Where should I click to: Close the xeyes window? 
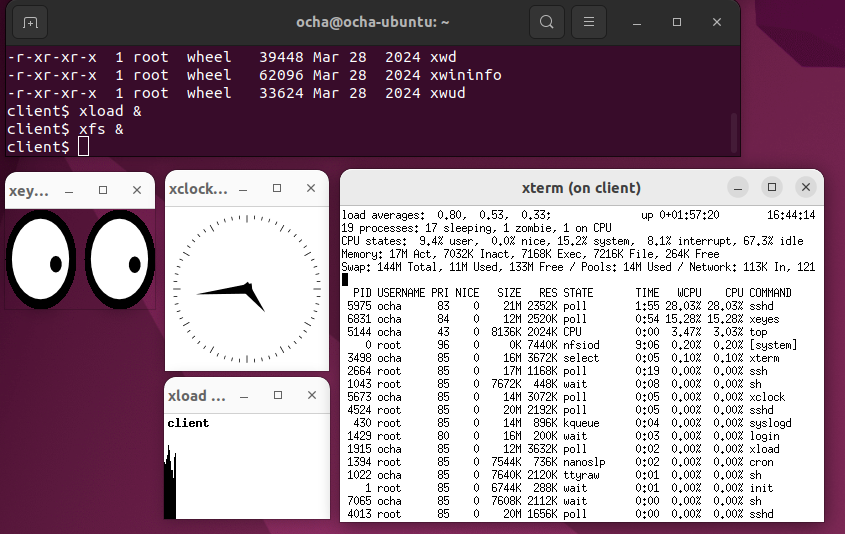click(137, 190)
